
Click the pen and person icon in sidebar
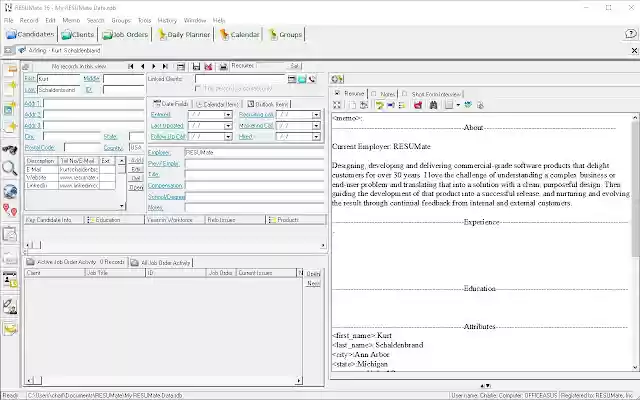(x=10, y=306)
